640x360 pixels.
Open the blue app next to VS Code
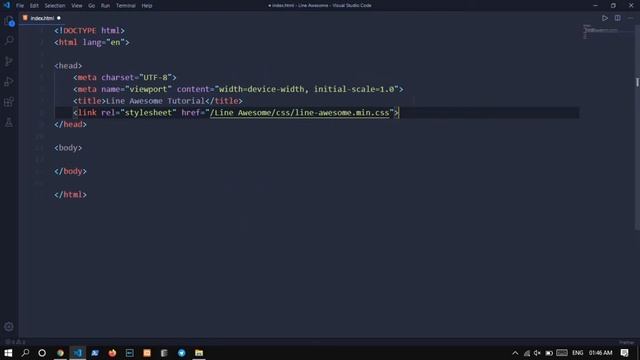[95, 353]
